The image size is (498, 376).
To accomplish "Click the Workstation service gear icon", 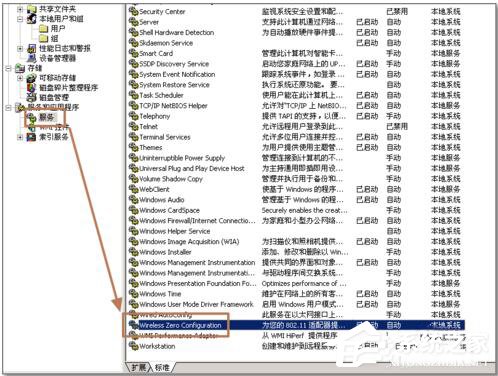I will 133,346.
